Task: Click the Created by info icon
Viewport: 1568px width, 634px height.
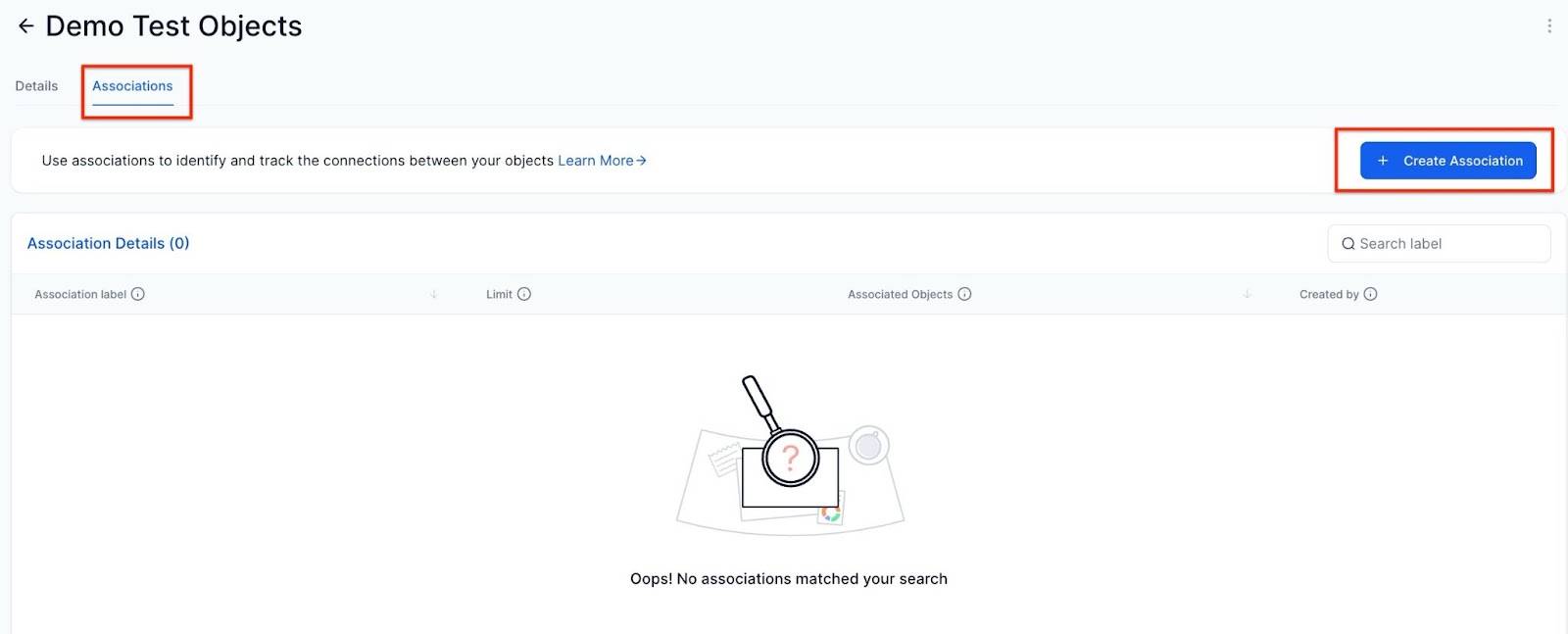Action: click(1370, 294)
